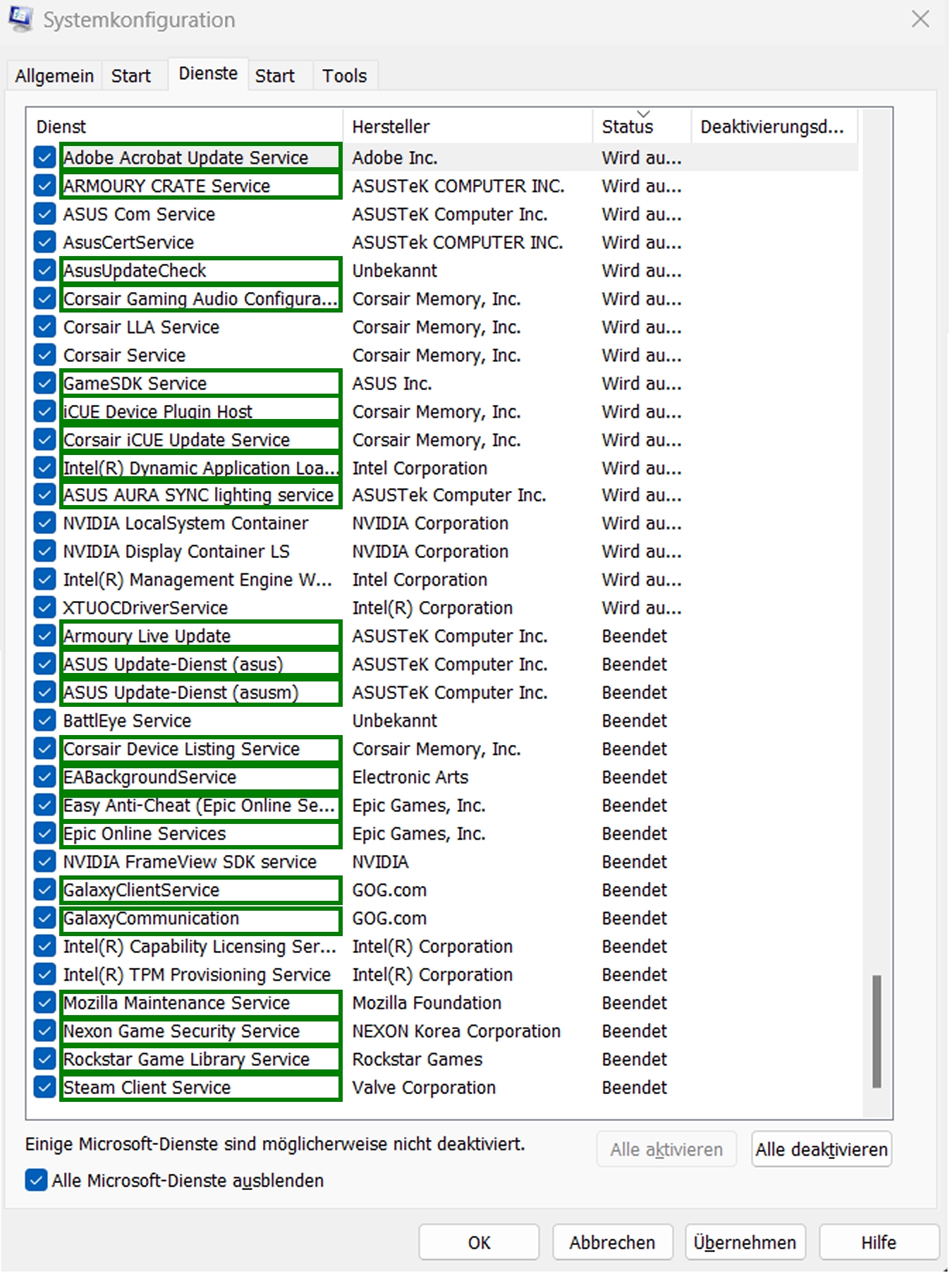Click the Abbrechen button
Image resolution: width=952 pixels, height=1274 pixels.
tap(612, 1242)
